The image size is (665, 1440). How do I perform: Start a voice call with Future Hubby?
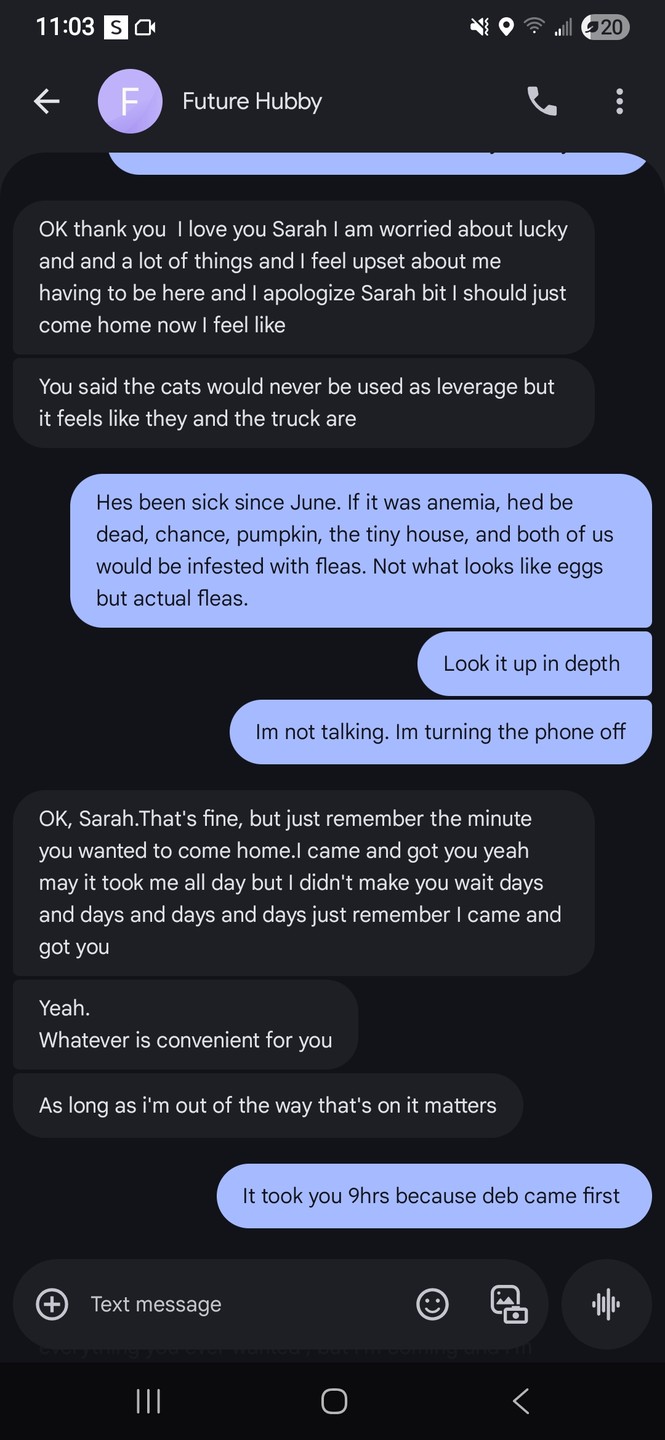[542, 101]
